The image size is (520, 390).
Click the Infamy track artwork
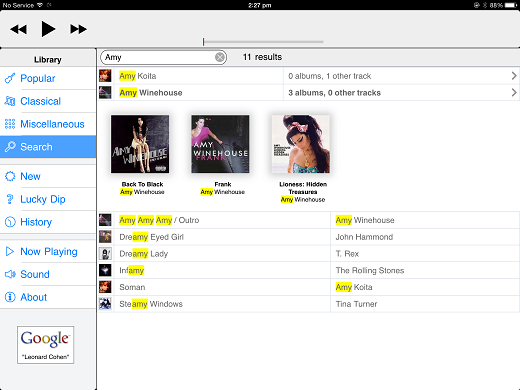[x=105, y=270]
